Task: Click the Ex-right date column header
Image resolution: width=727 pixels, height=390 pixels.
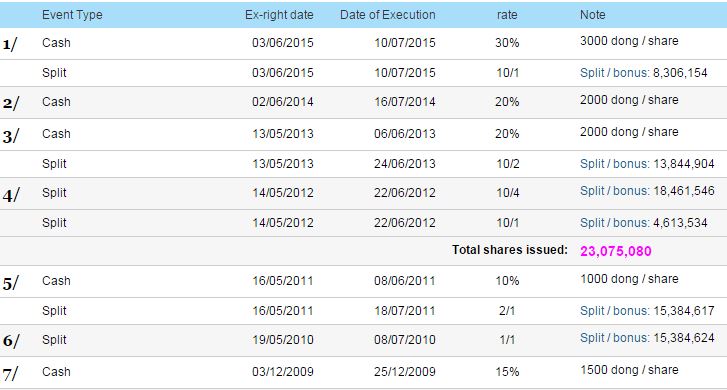Action: click(279, 15)
